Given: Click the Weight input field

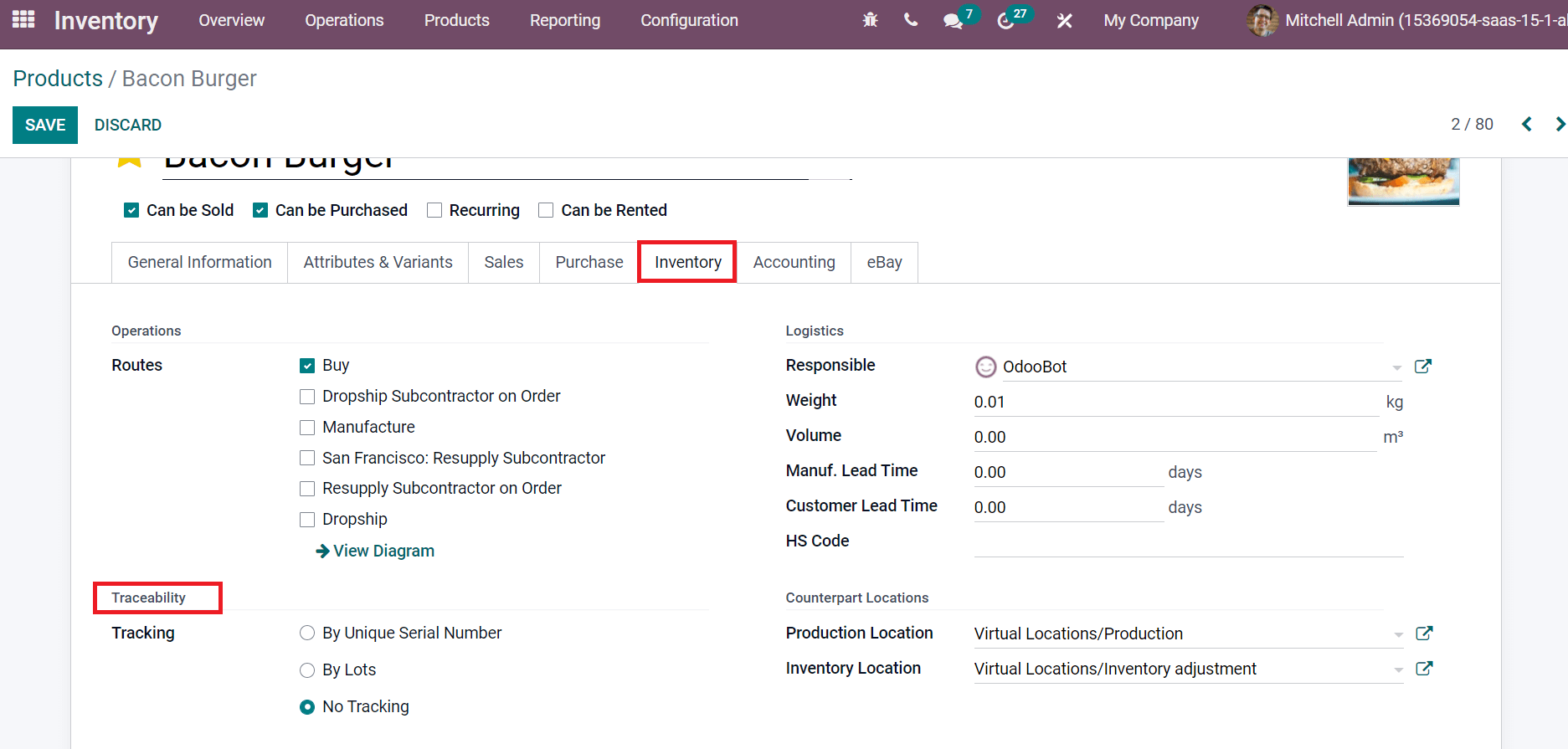Looking at the screenshot, I should (x=1175, y=402).
